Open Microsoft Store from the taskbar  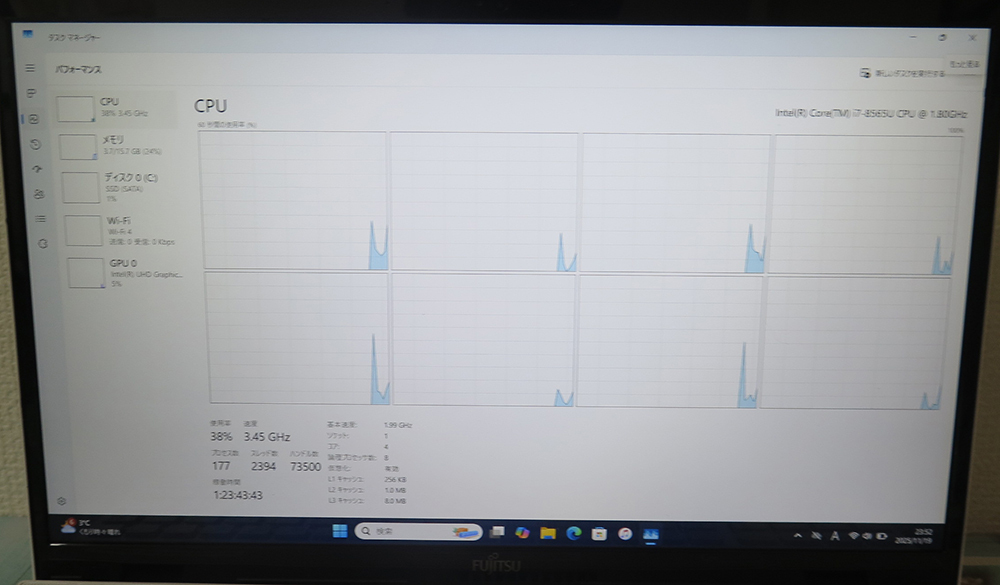(599, 534)
